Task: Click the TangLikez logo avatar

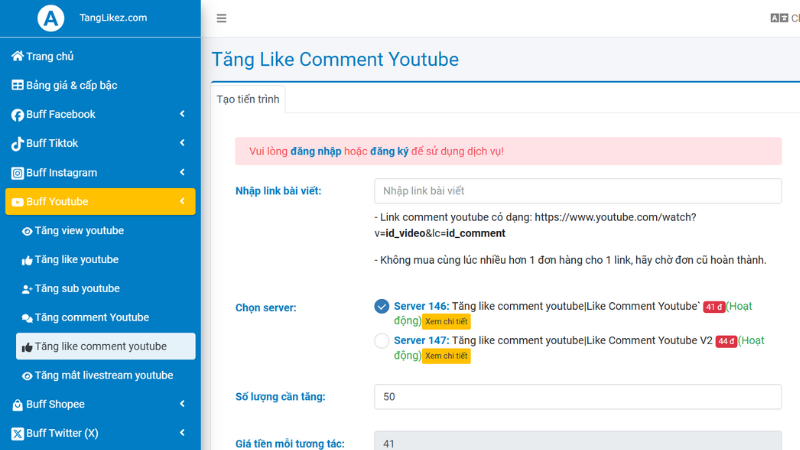Action: pyautogui.click(x=51, y=18)
